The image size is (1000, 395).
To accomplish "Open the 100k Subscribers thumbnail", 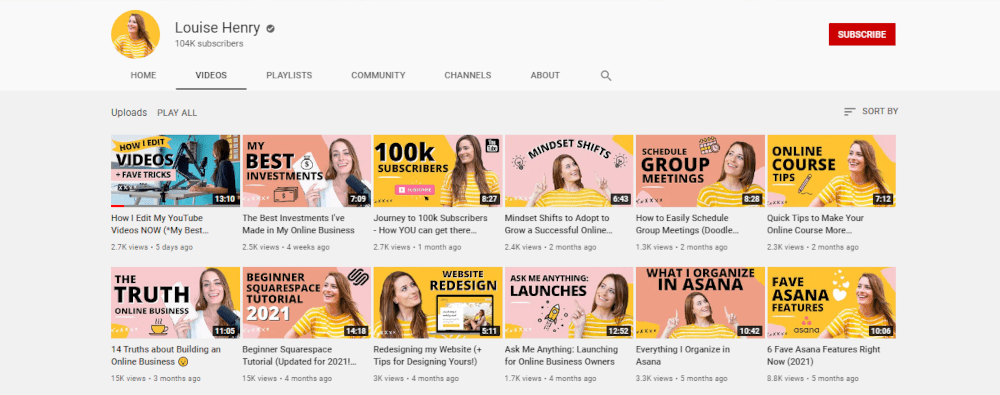I will point(438,171).
